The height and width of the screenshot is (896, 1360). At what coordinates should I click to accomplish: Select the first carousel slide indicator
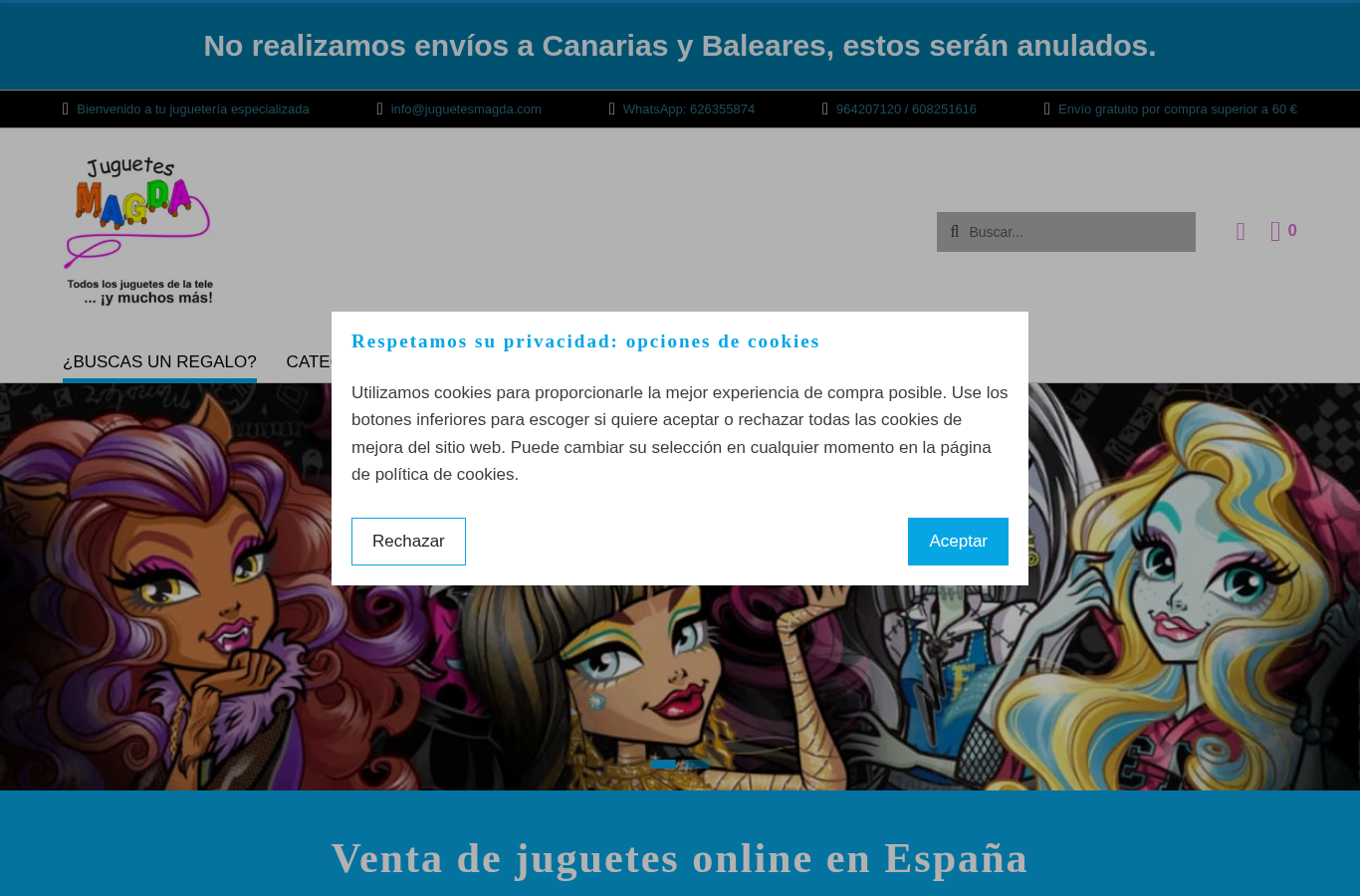pos(663,764)
